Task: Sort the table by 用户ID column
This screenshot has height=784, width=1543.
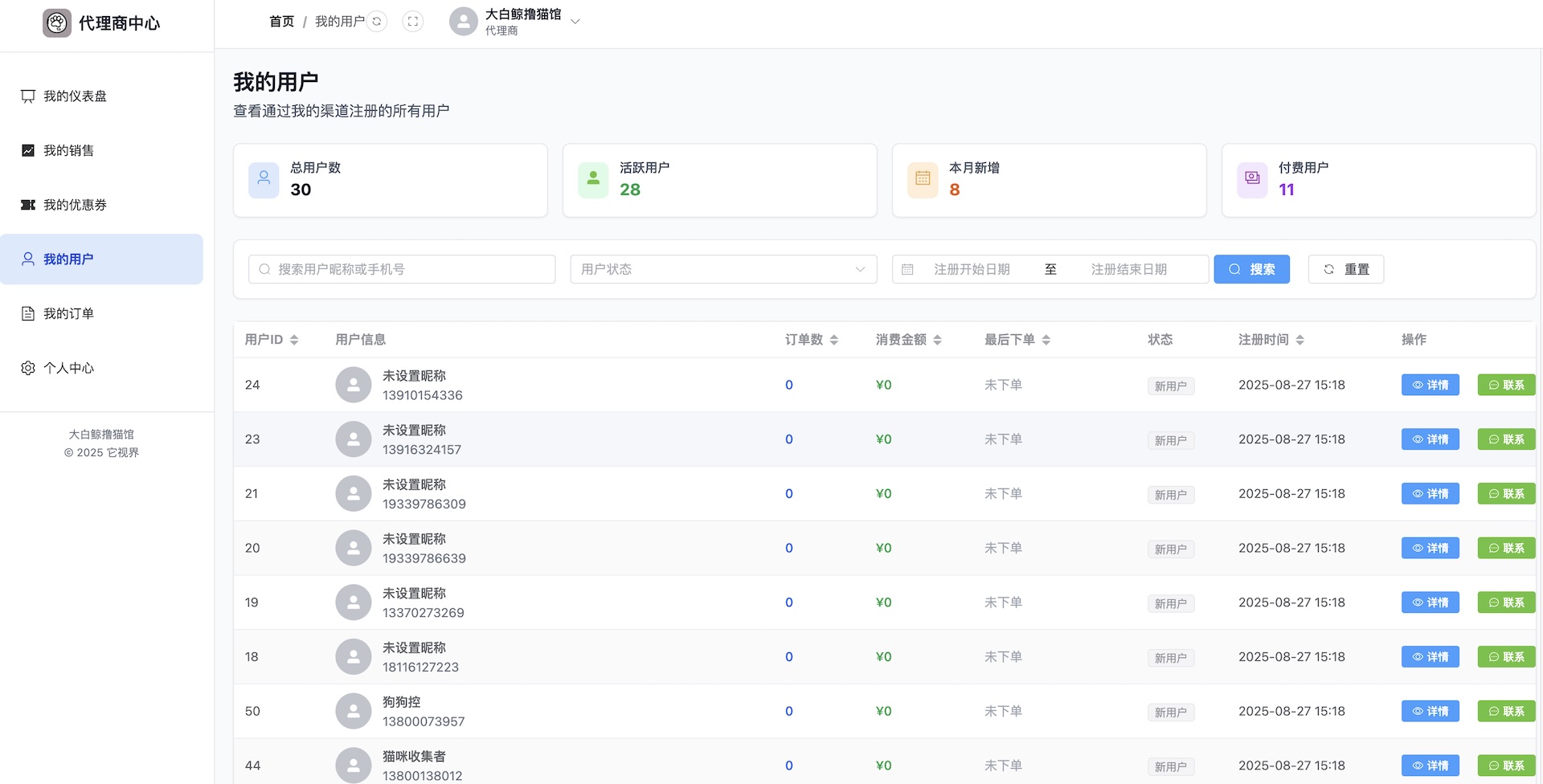Action: [x=294, y=340]
